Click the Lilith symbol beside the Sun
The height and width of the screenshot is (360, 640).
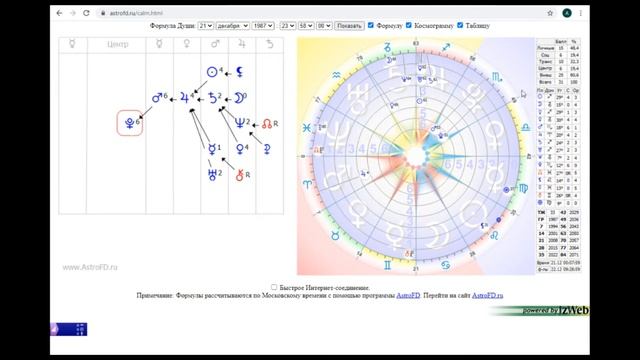point(240,72)
